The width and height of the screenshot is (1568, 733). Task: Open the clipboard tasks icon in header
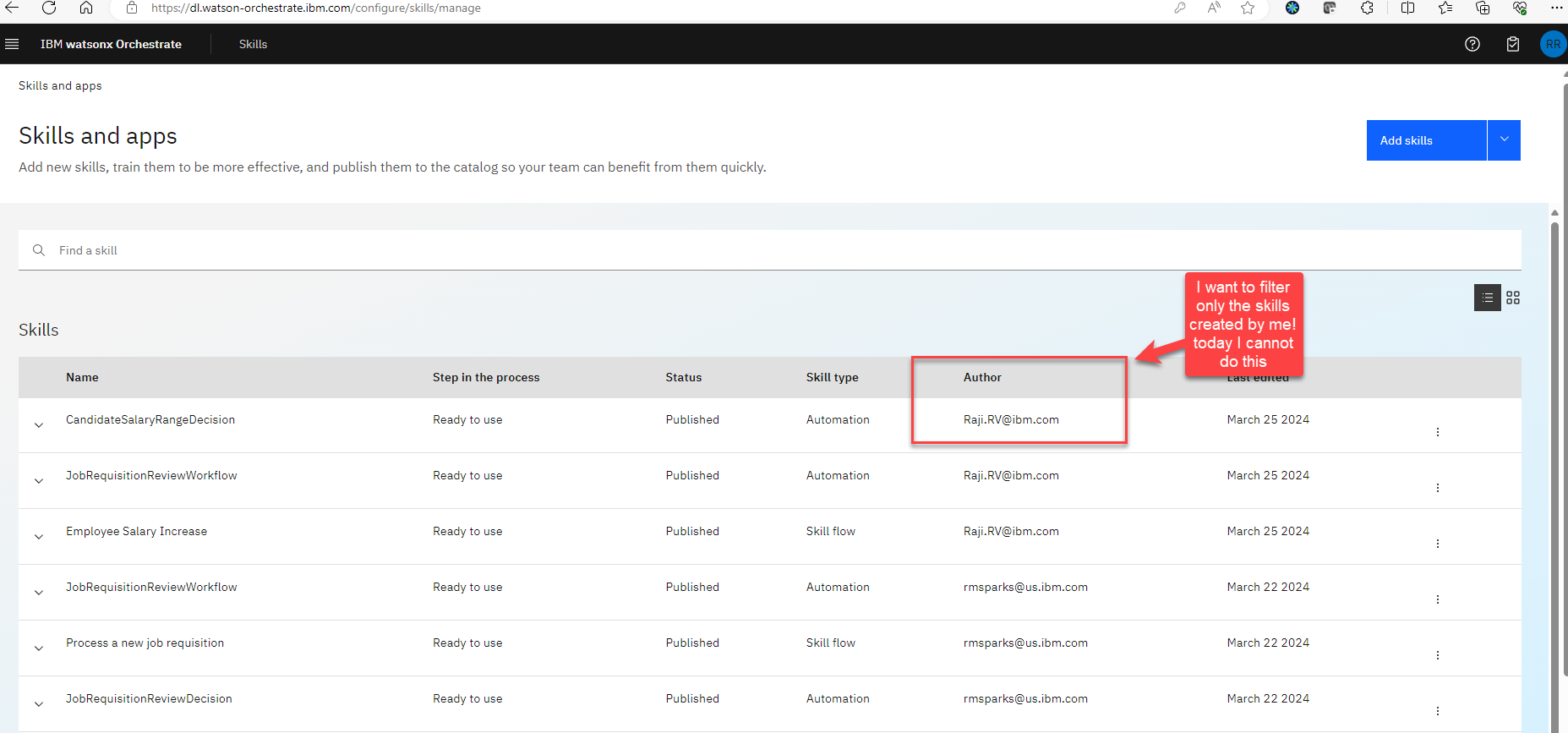coord(1513,44)
